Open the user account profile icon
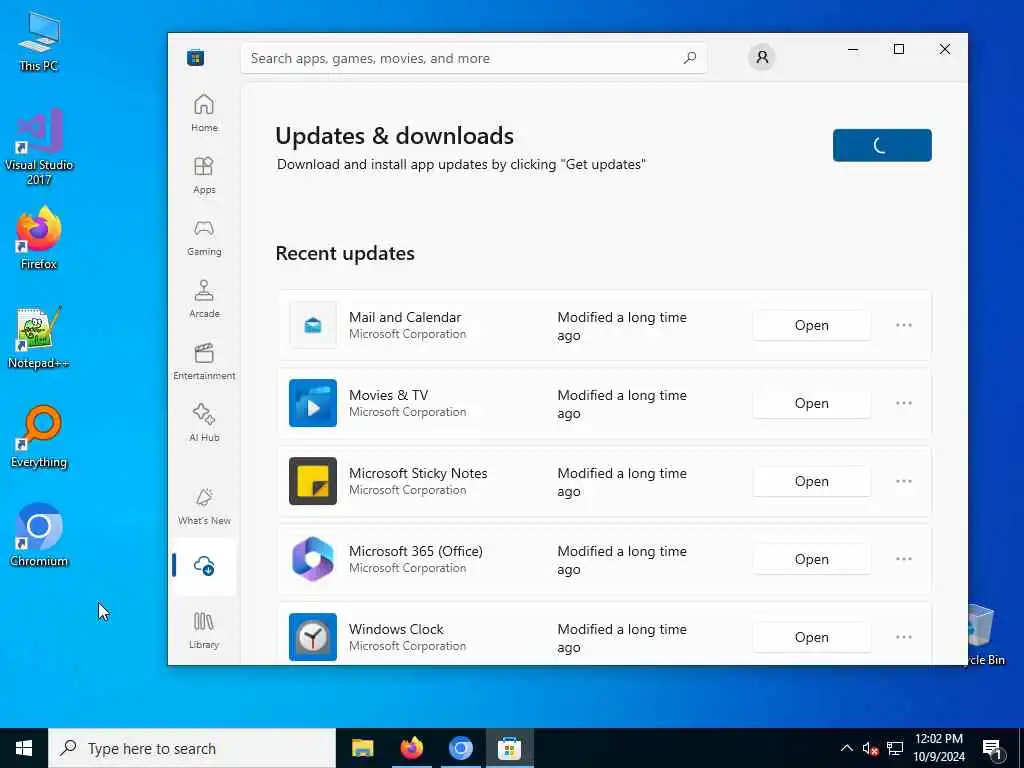The width and height of the screenshot is (1024, 768). click(x=761, y=57)
